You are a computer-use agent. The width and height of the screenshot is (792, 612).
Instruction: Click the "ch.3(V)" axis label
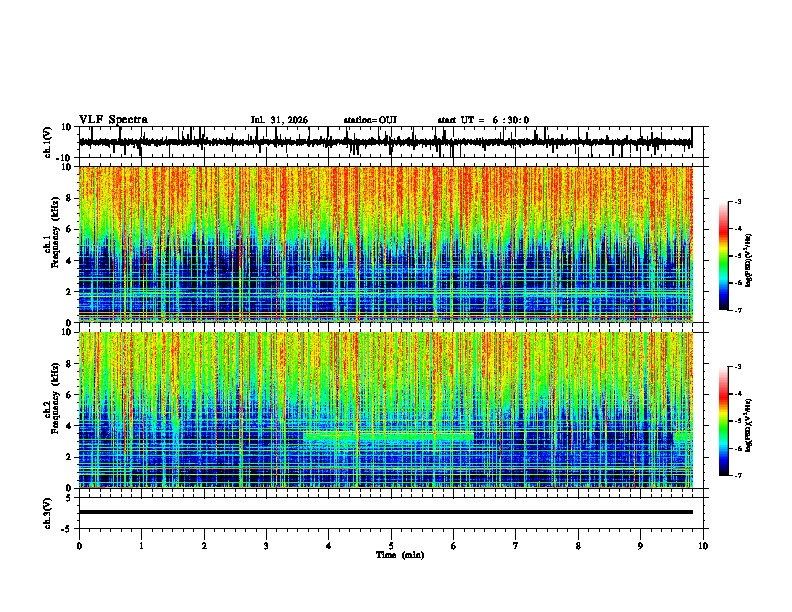click(x=48, y=513)
